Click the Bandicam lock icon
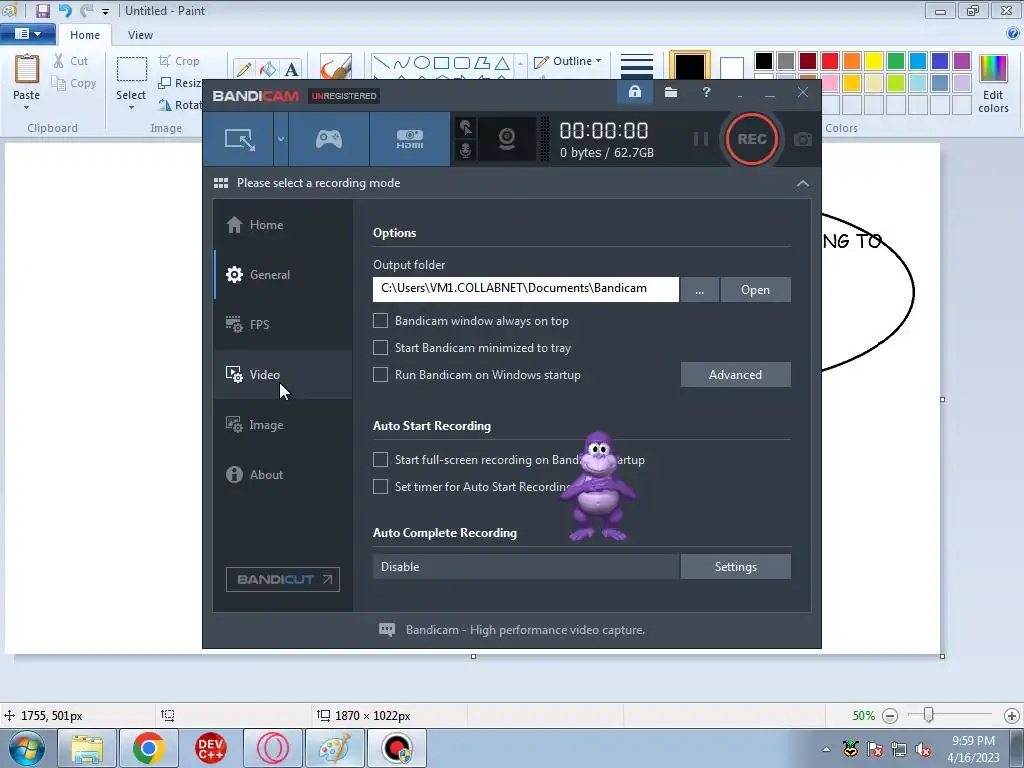Image resolution: width=1024 pixels, height=768 pixels. (635, 92)
